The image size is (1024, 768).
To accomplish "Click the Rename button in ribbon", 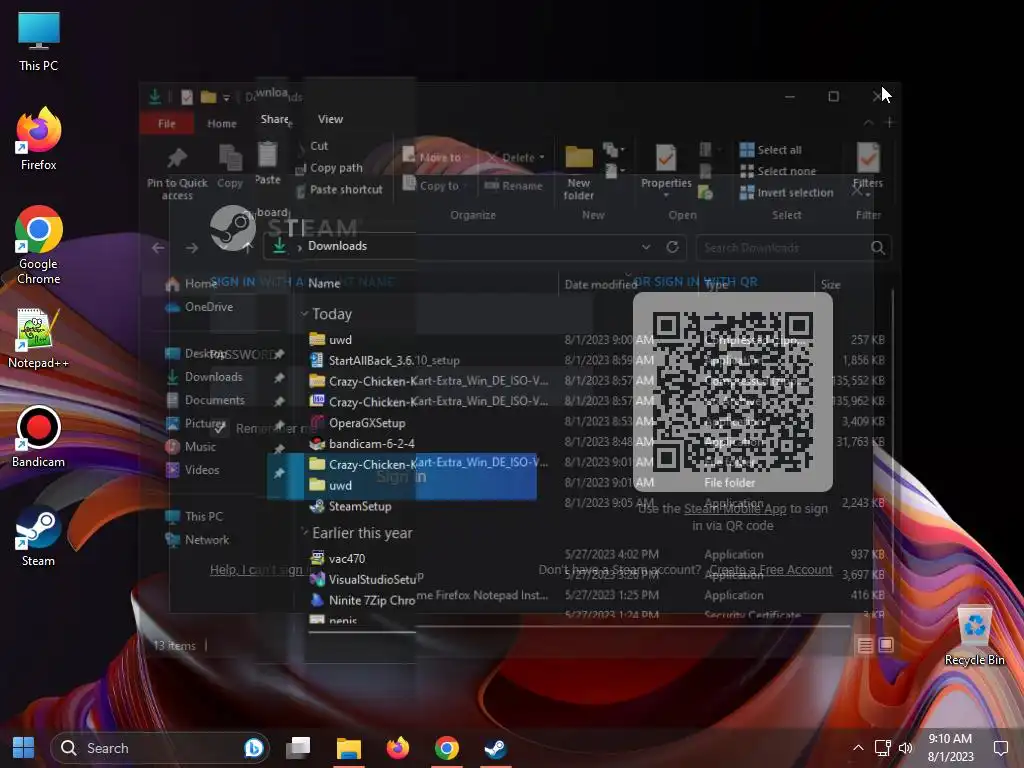I will [x=513, y=185].
